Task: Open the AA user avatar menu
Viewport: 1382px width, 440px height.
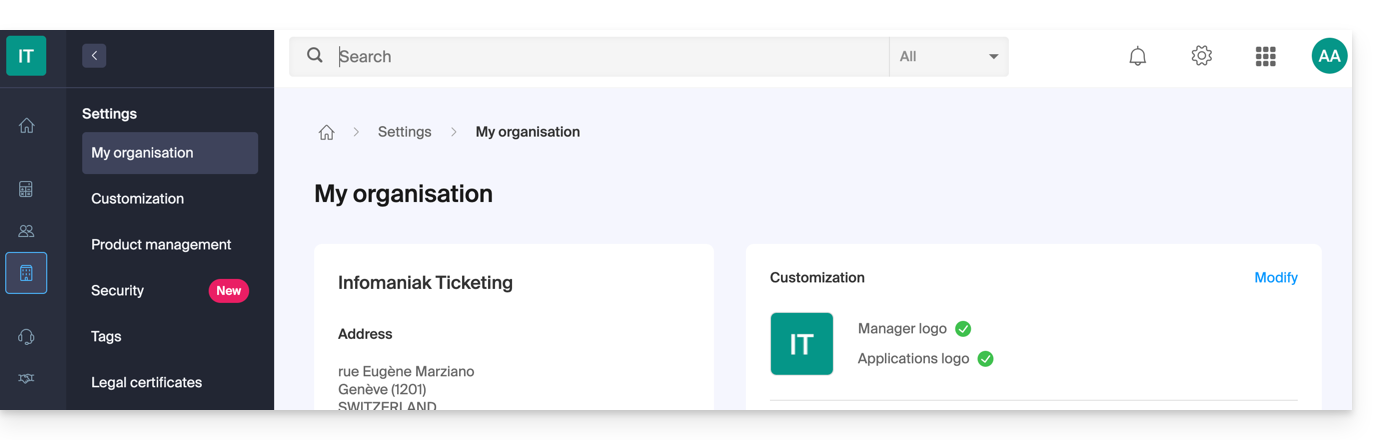Action: point(1329,56)
